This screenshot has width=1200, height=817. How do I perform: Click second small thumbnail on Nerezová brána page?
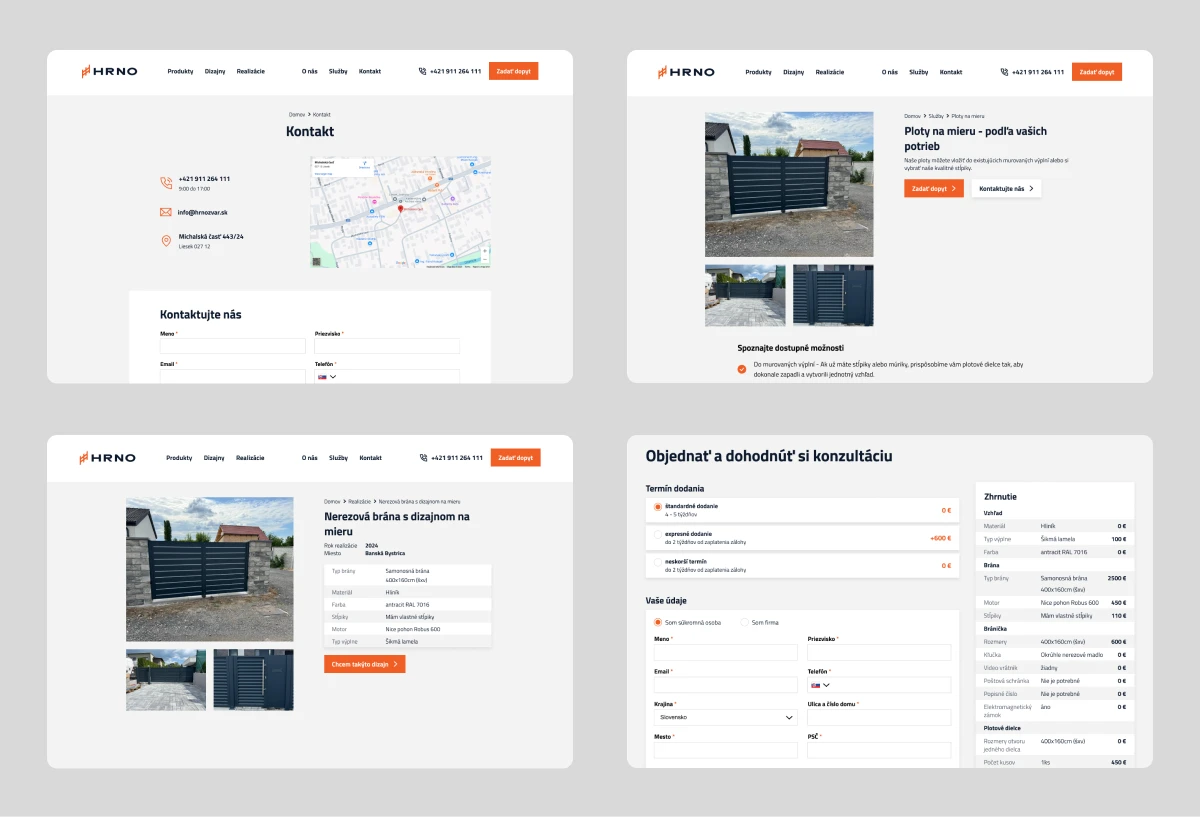(253, 680)
